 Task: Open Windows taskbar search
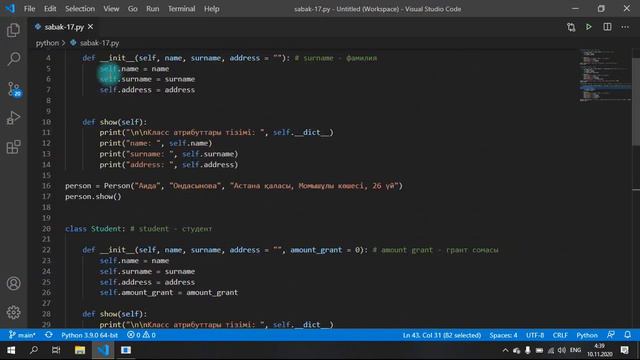click(34, 350)
